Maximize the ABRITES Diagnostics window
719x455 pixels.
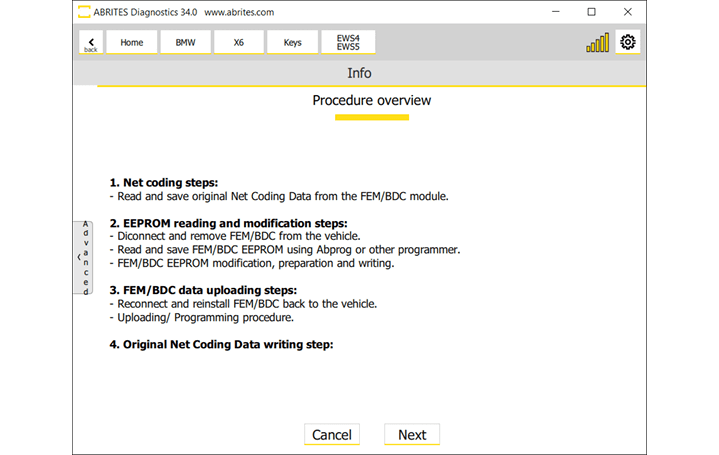(592, 12)
